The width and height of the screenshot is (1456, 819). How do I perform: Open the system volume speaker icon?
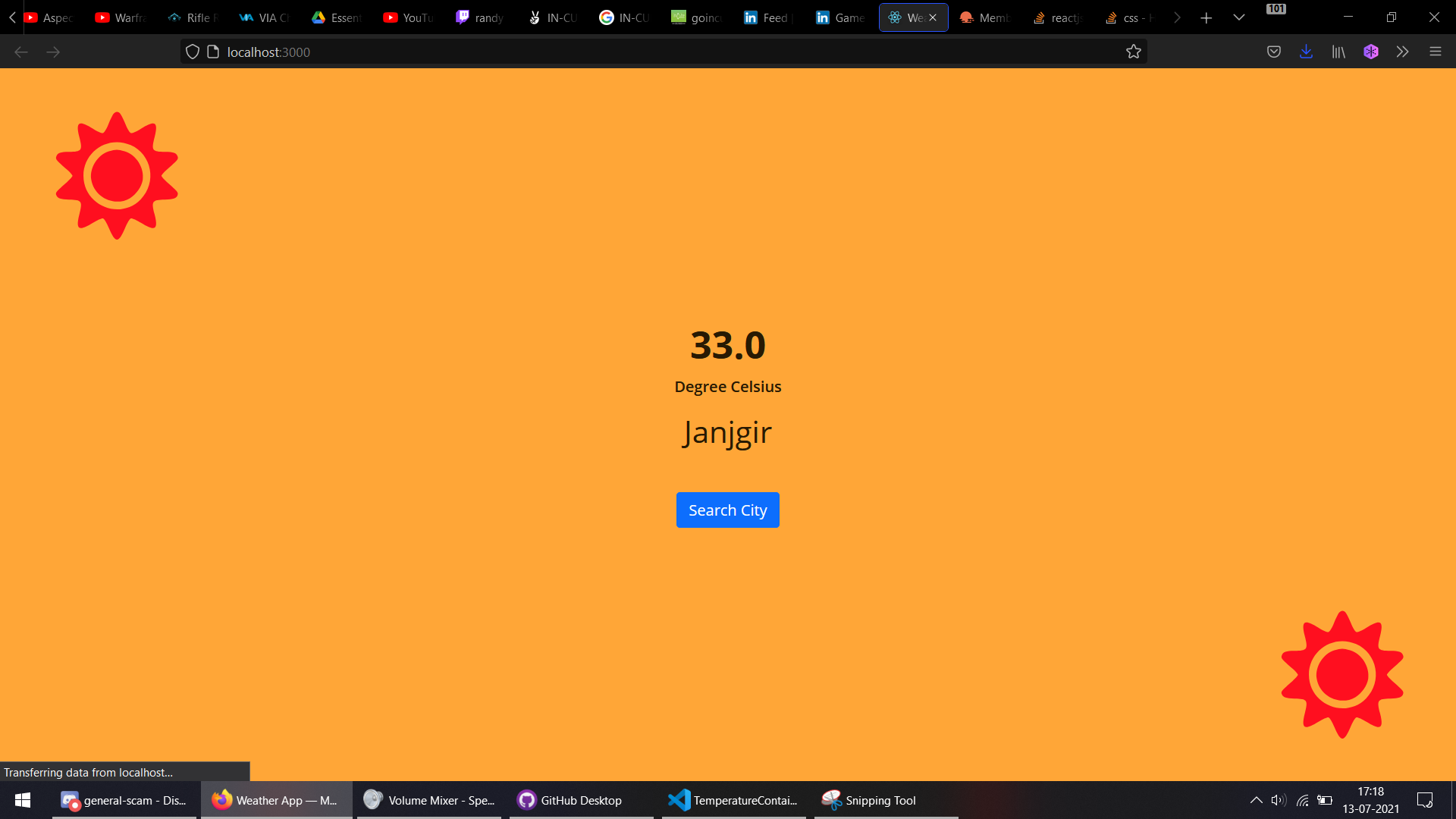[x=1279, y=800]
